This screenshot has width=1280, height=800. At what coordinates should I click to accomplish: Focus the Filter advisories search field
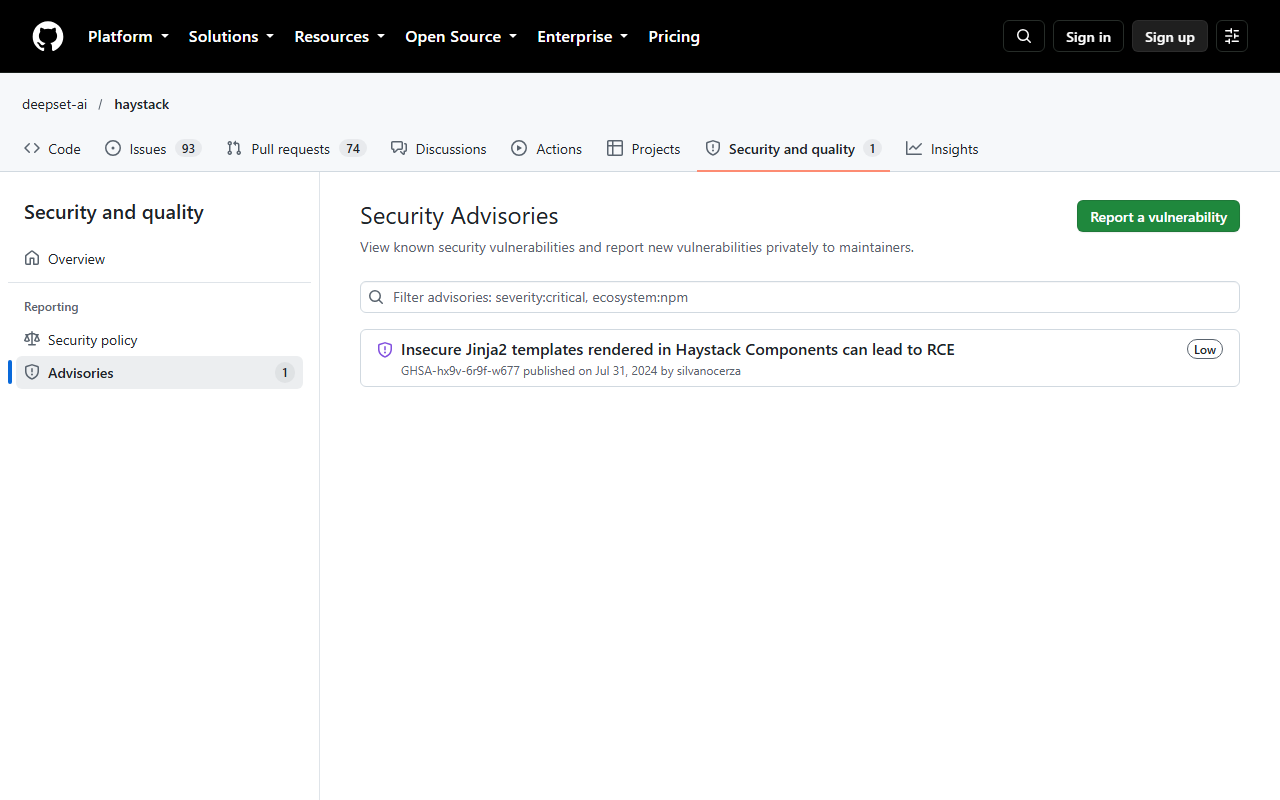click(x=800, y=297)
